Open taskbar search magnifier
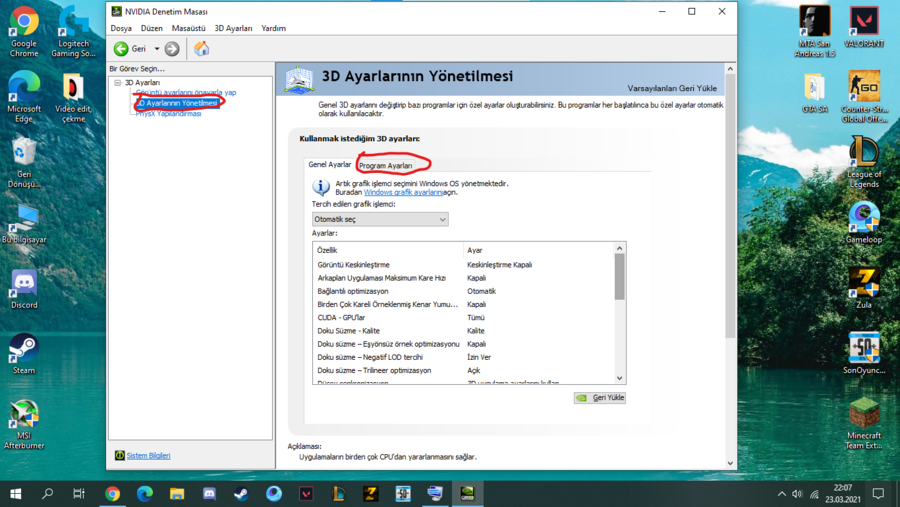900x507 pixels. 48,493
